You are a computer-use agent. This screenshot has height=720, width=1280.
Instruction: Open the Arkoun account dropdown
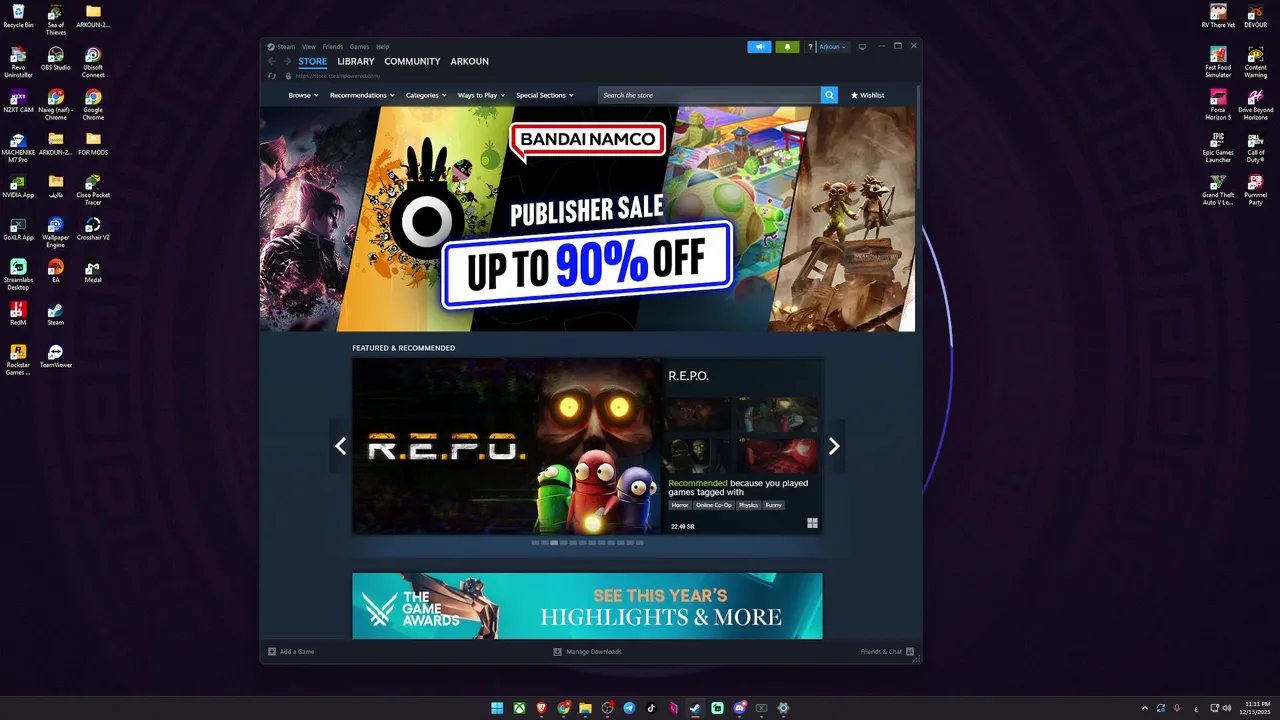pyautogui.click(x=833, y=47)
